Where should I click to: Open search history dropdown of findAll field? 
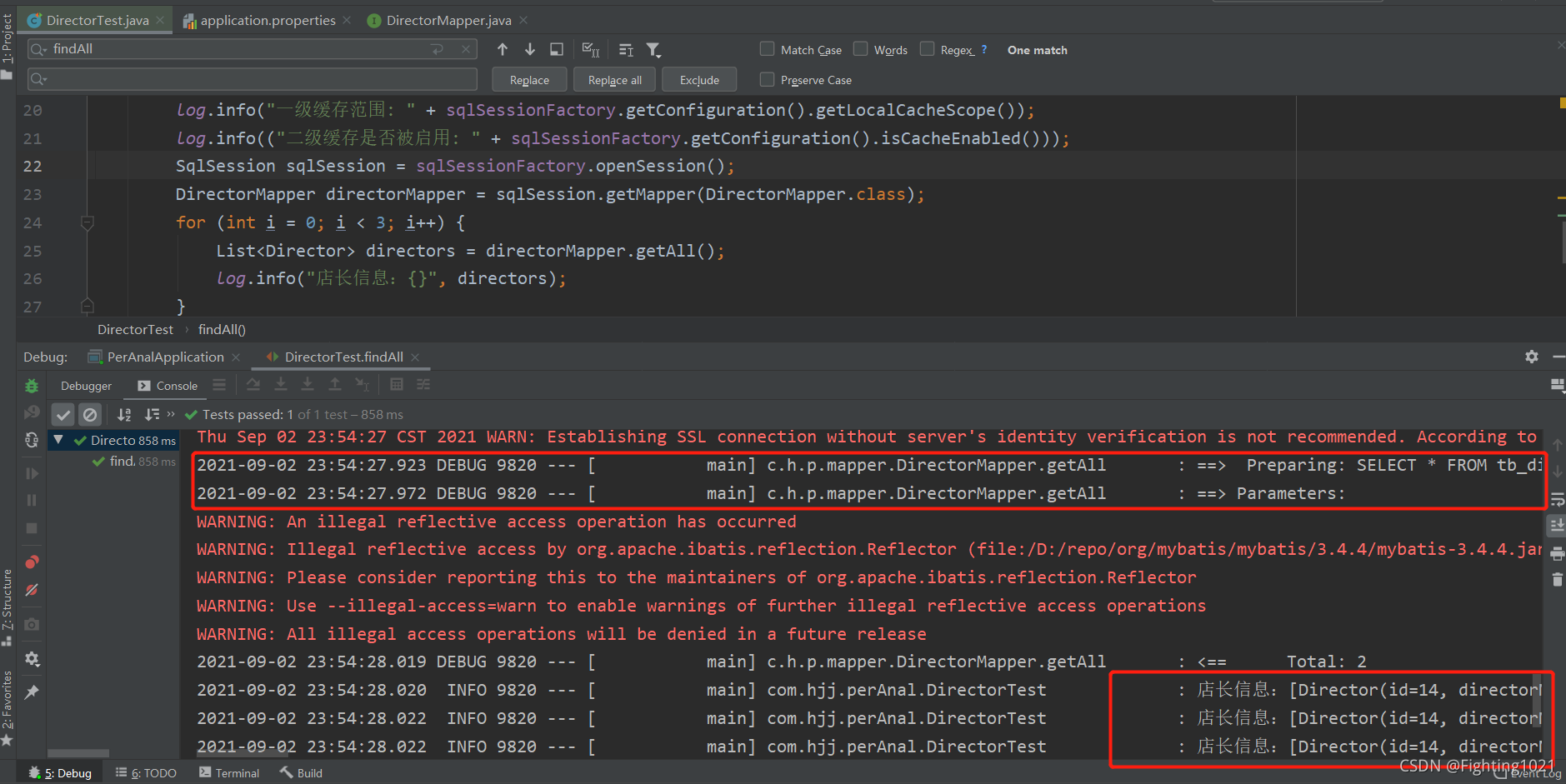(x=38, y=50)
